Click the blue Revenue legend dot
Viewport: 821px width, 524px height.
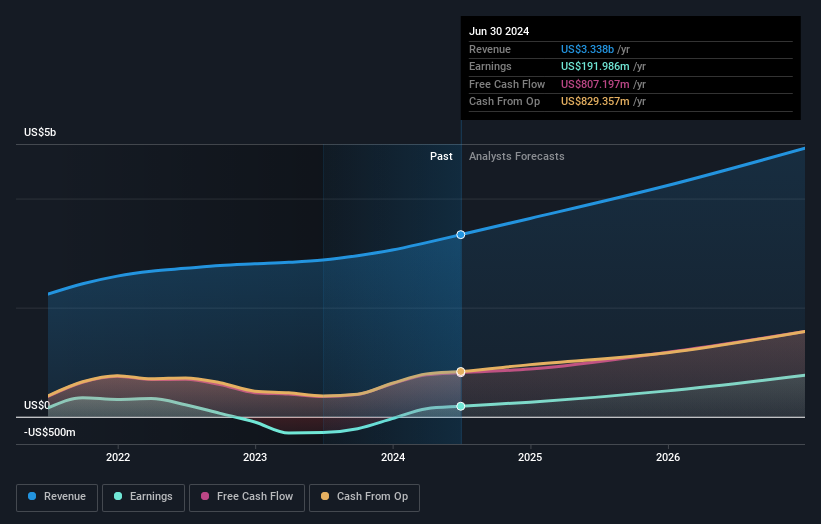32,496
